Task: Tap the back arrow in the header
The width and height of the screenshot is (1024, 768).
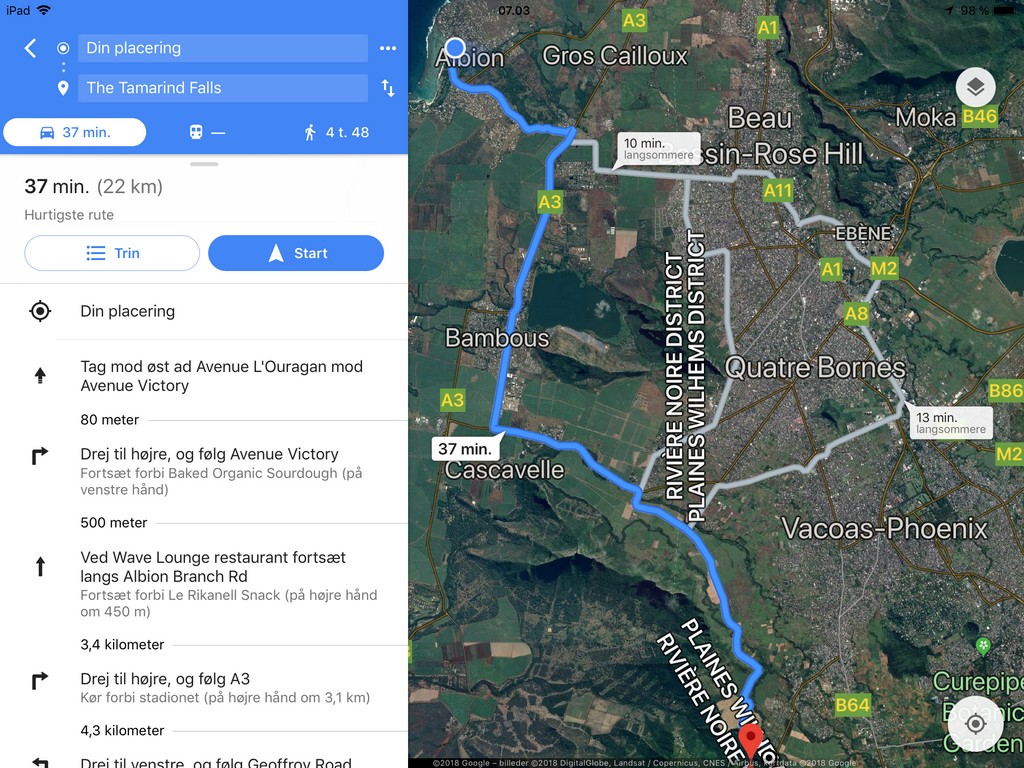Action: [30, 48]
